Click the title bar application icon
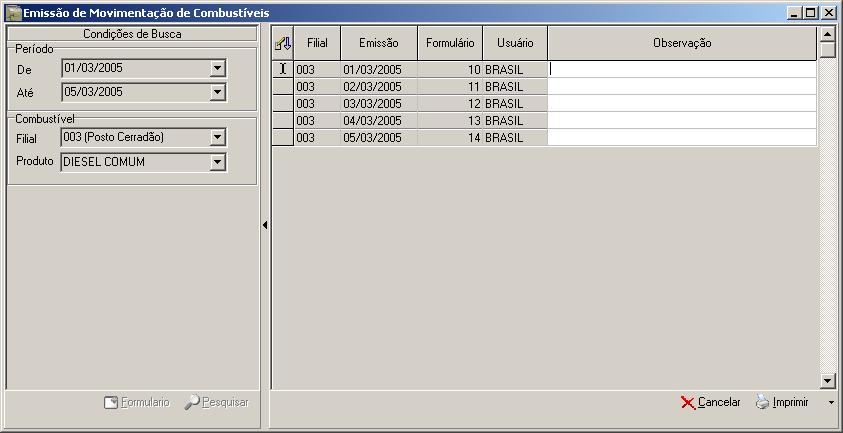 tap(13, 12)
